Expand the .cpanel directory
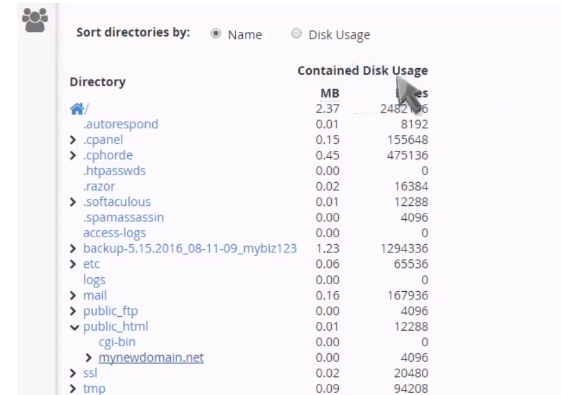Screen dimensions: 561x395 coord(73,140)
